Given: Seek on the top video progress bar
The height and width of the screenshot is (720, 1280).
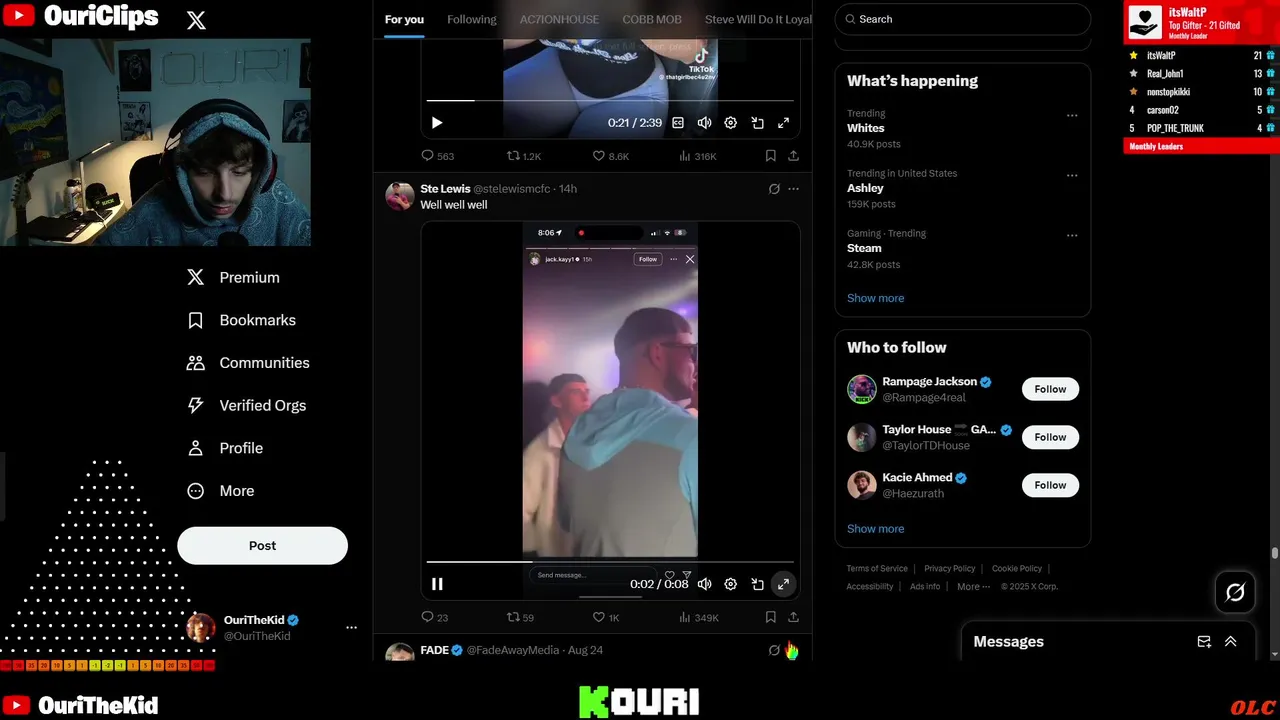Looking at the screenshot, I should pos(610,101).
